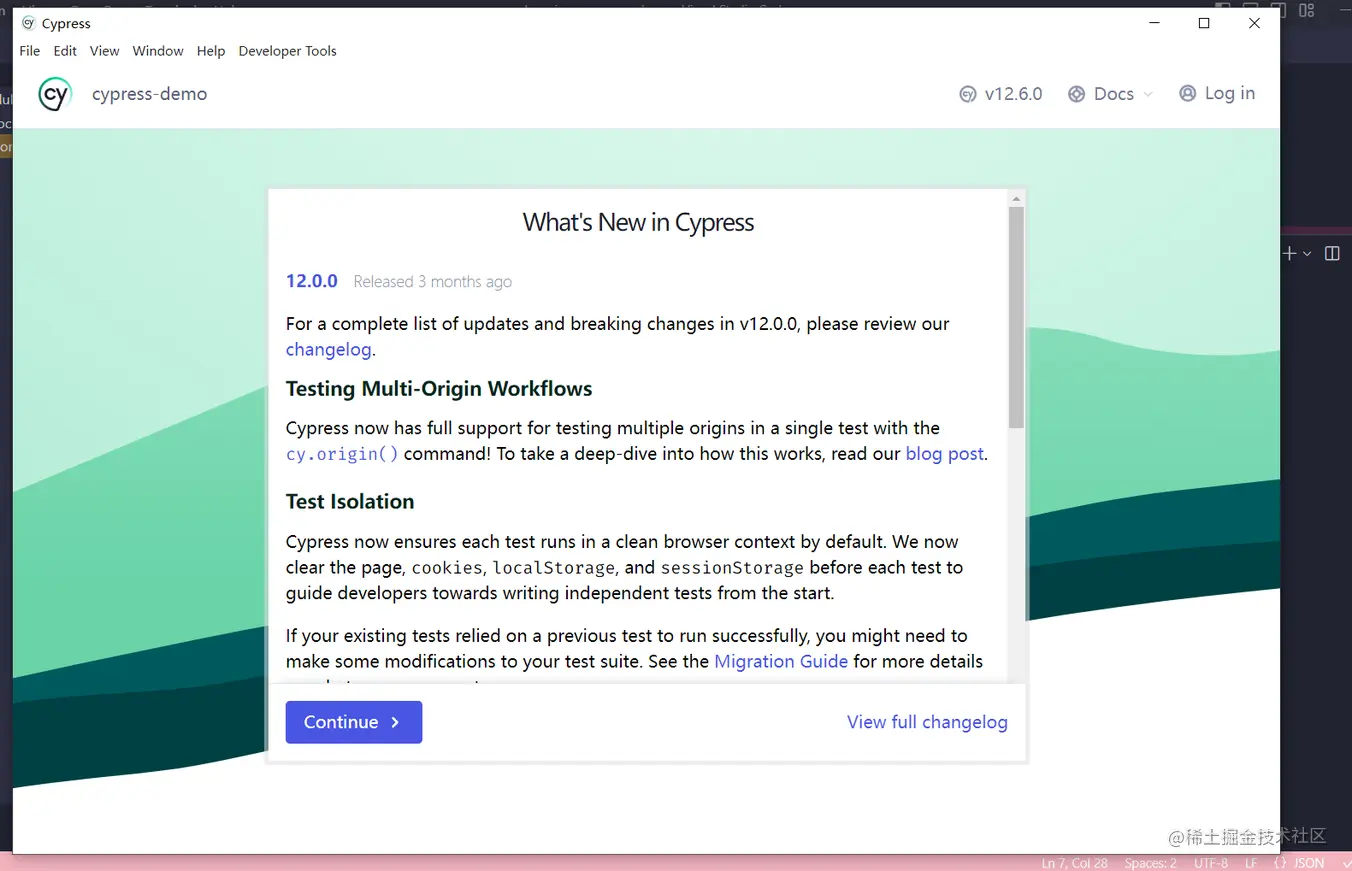Image resolution: width=1352 pixels, height=871 pixels.
Task: Open the blog post link
Action: (x=944, y=454)
